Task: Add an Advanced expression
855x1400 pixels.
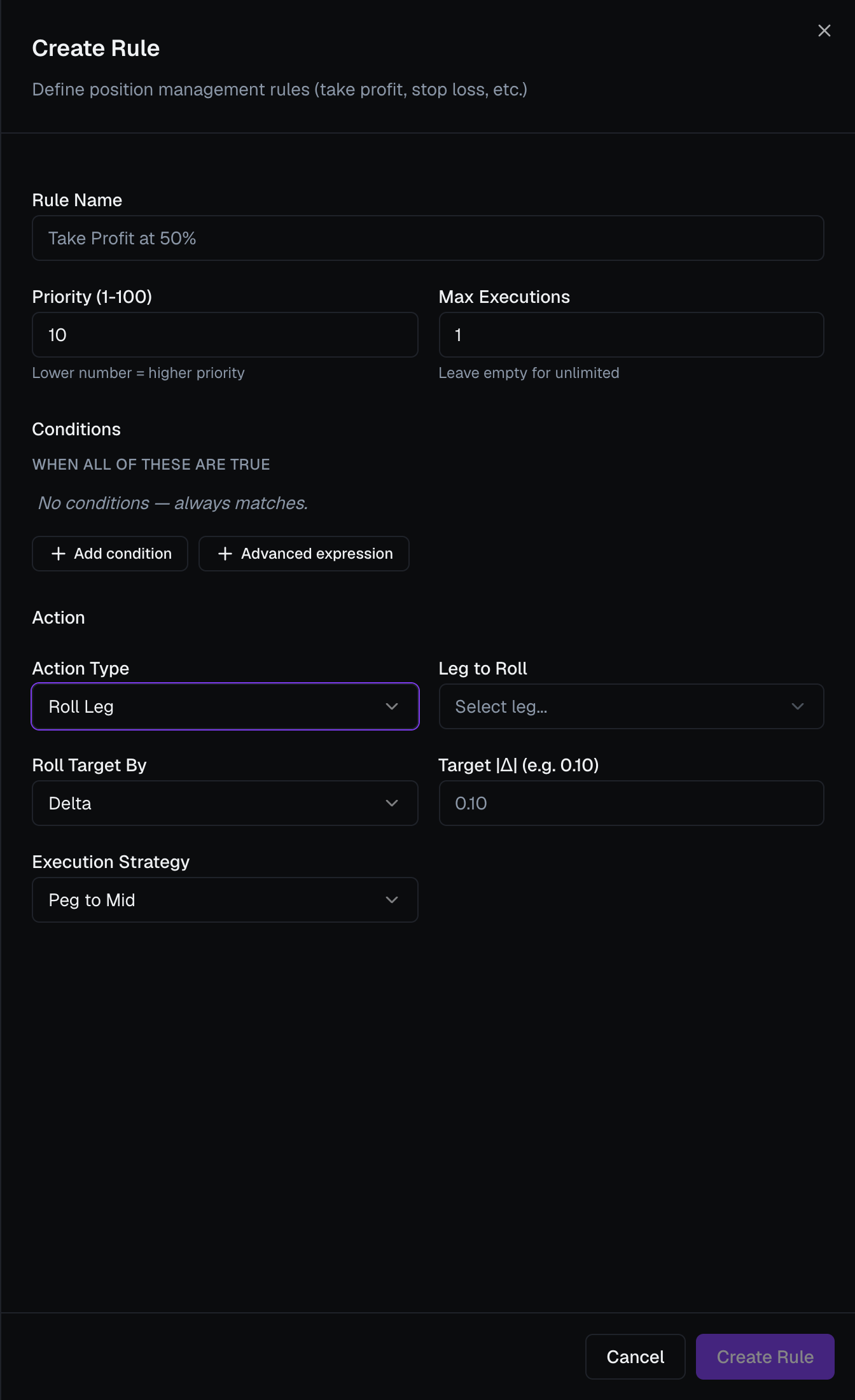Action: click(x=304, y=554)
